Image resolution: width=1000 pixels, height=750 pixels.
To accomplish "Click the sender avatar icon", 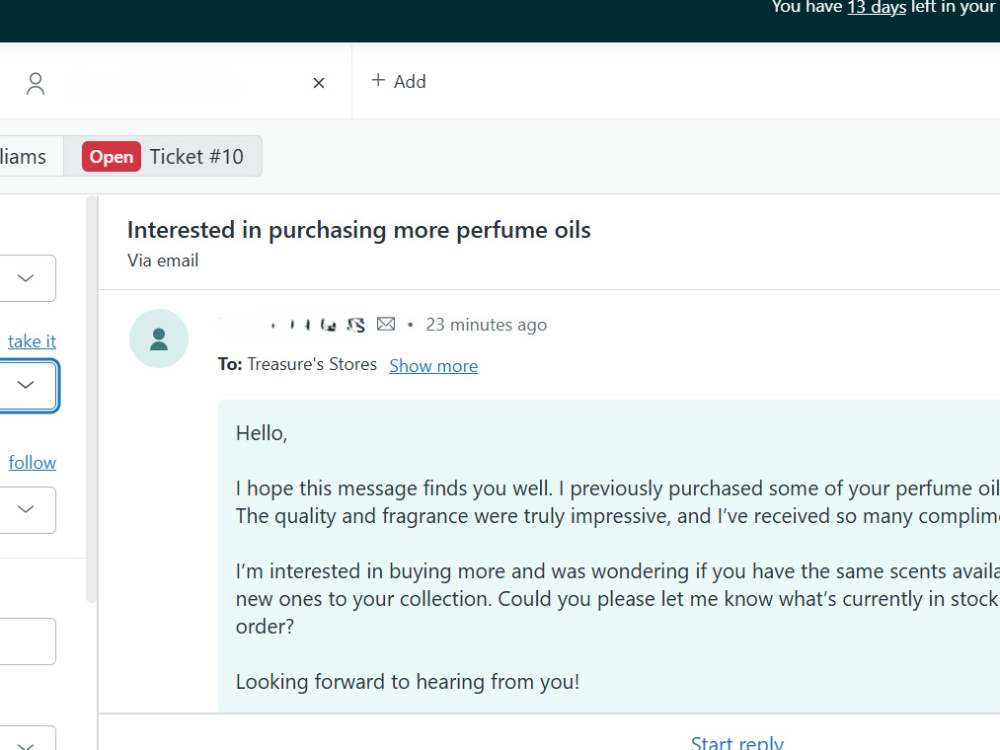I will 159,339.
